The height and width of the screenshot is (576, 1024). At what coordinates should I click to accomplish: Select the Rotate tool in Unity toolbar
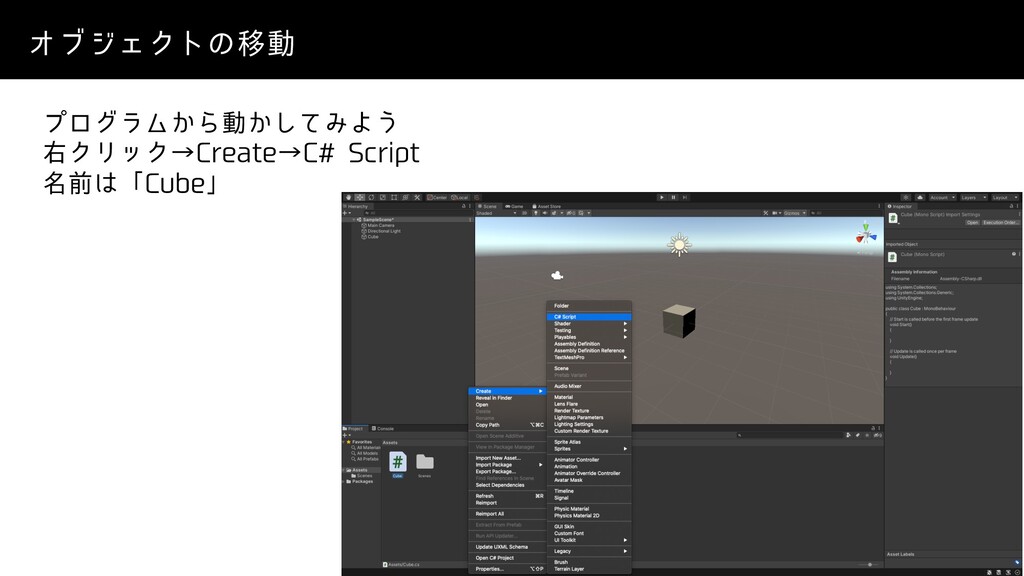coord(371,197)
